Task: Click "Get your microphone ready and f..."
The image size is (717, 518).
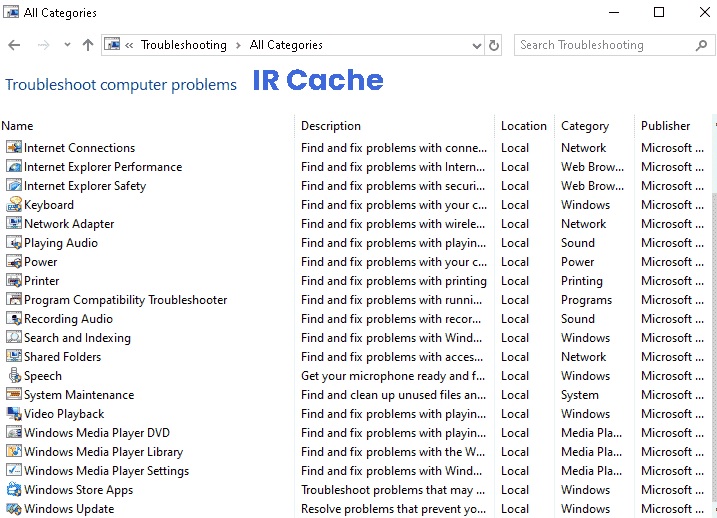Action: point(393,376)
